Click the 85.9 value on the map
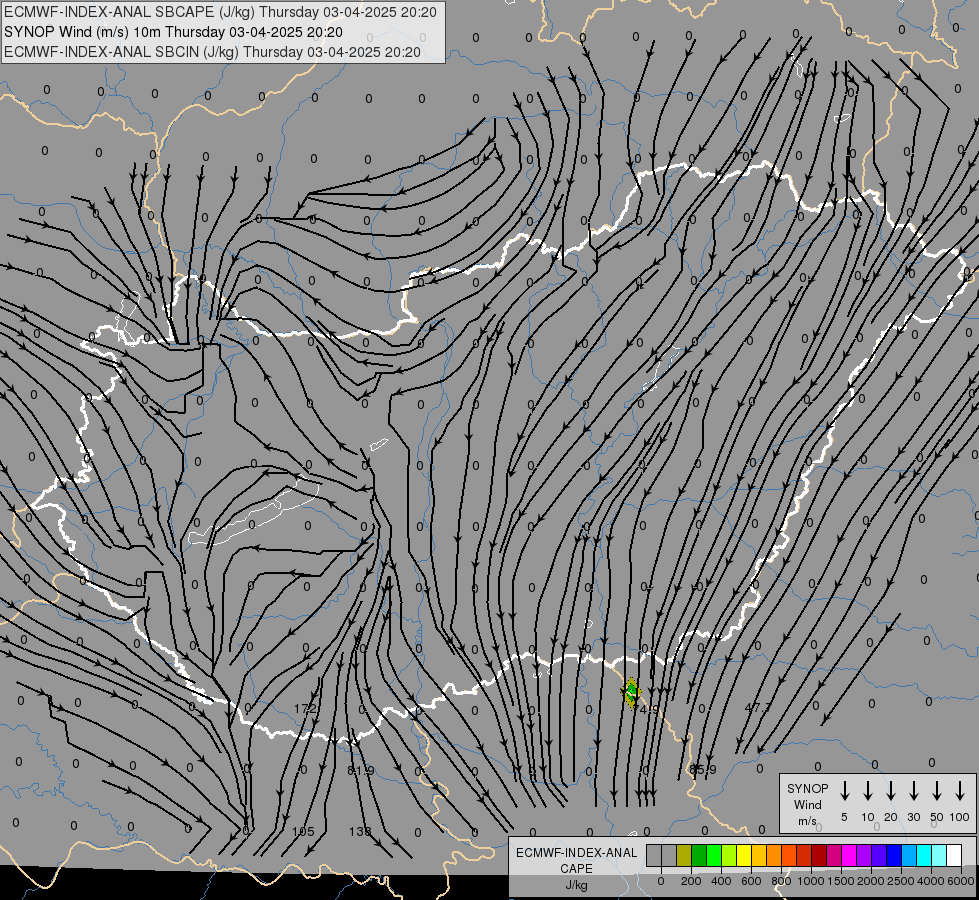Image resolution: width=979 pixels, height=900 pixels. (703, 769)
